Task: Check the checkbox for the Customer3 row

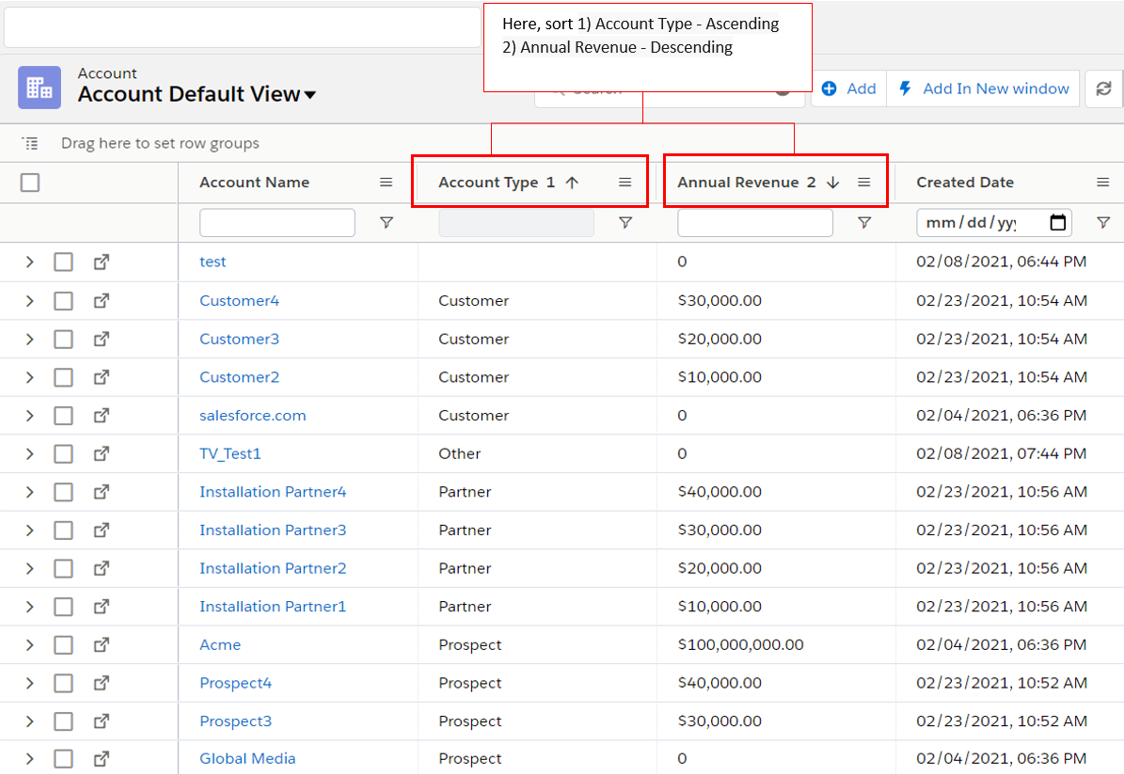Action: 63,339
